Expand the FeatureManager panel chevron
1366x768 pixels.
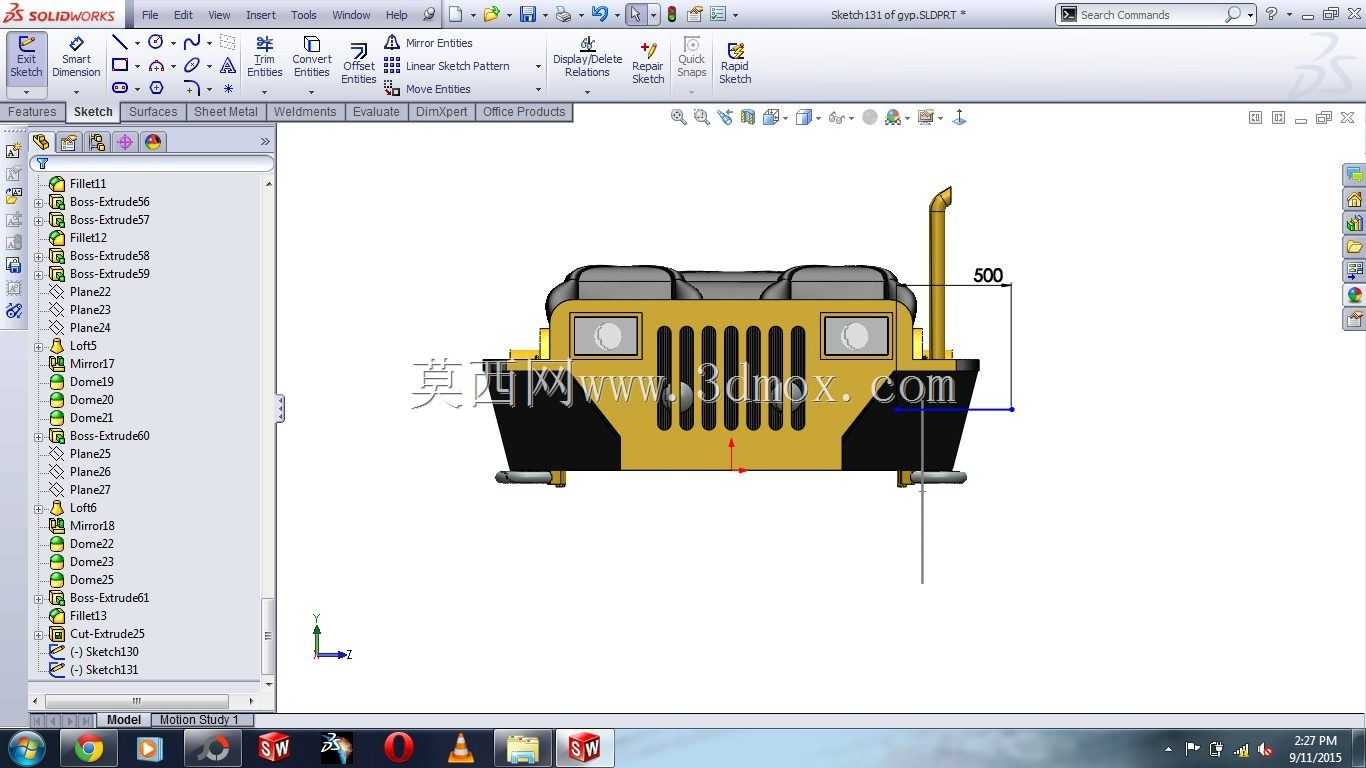pos(265,142)
